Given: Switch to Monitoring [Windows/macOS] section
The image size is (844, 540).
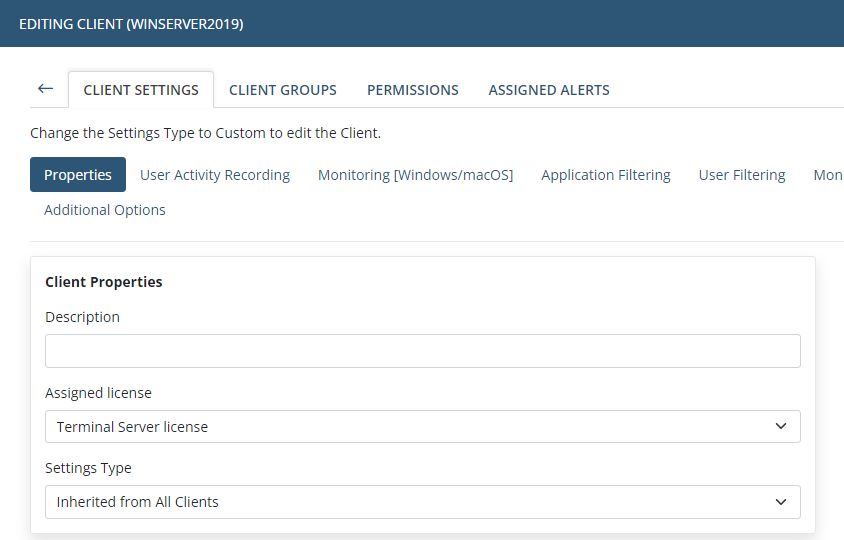Looking at the screenshot, I should point(415,175).
